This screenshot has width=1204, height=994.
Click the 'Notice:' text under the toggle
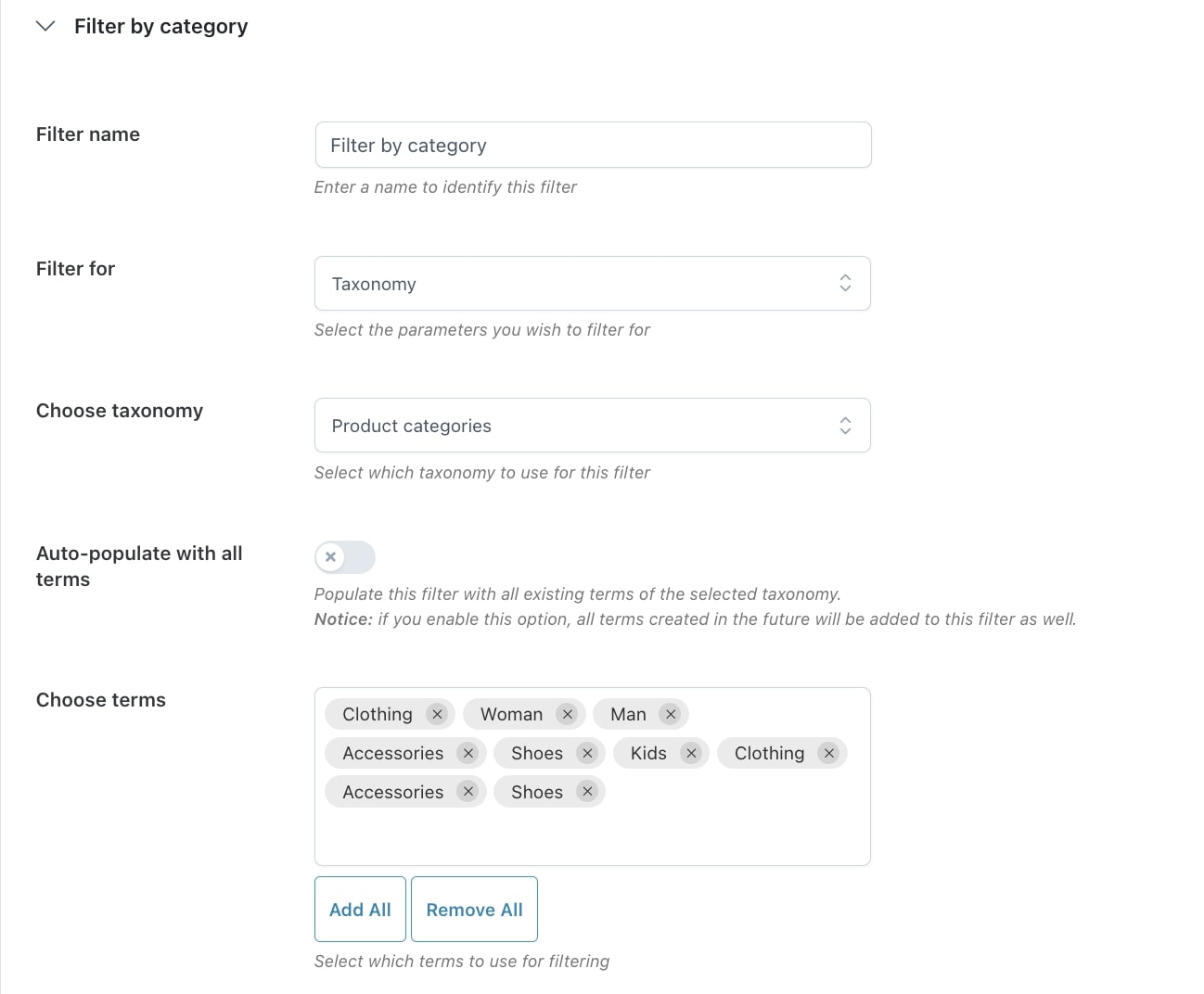point(343,619)
